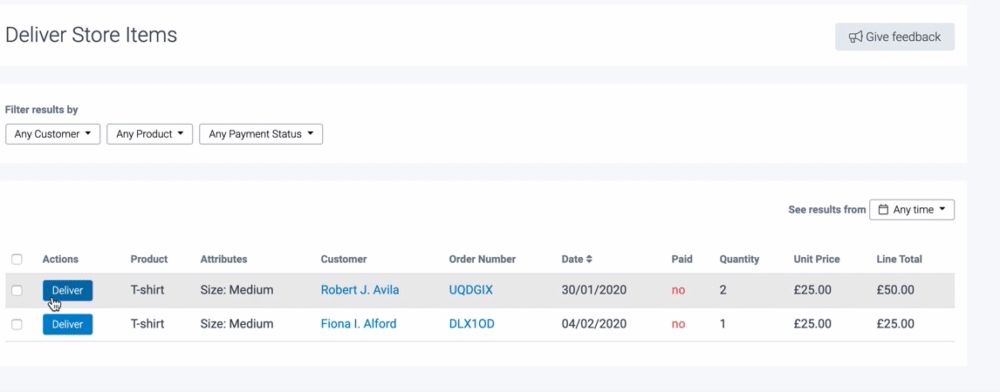Open customer Robert J. Avila link
The height and width of the screenshot is (392, 1000).
pos(360,290)
